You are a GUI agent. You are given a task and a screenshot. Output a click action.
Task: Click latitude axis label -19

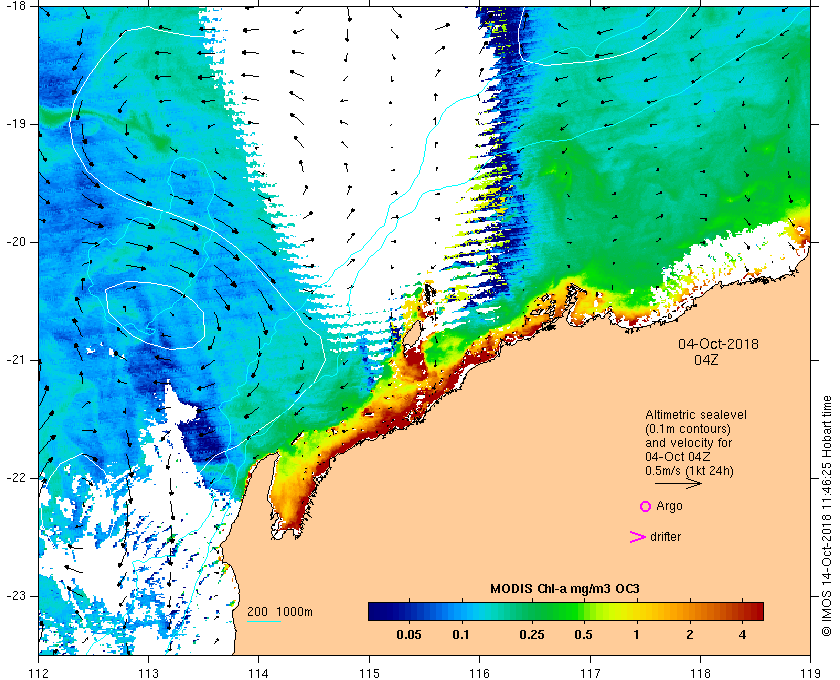point(16,124)
